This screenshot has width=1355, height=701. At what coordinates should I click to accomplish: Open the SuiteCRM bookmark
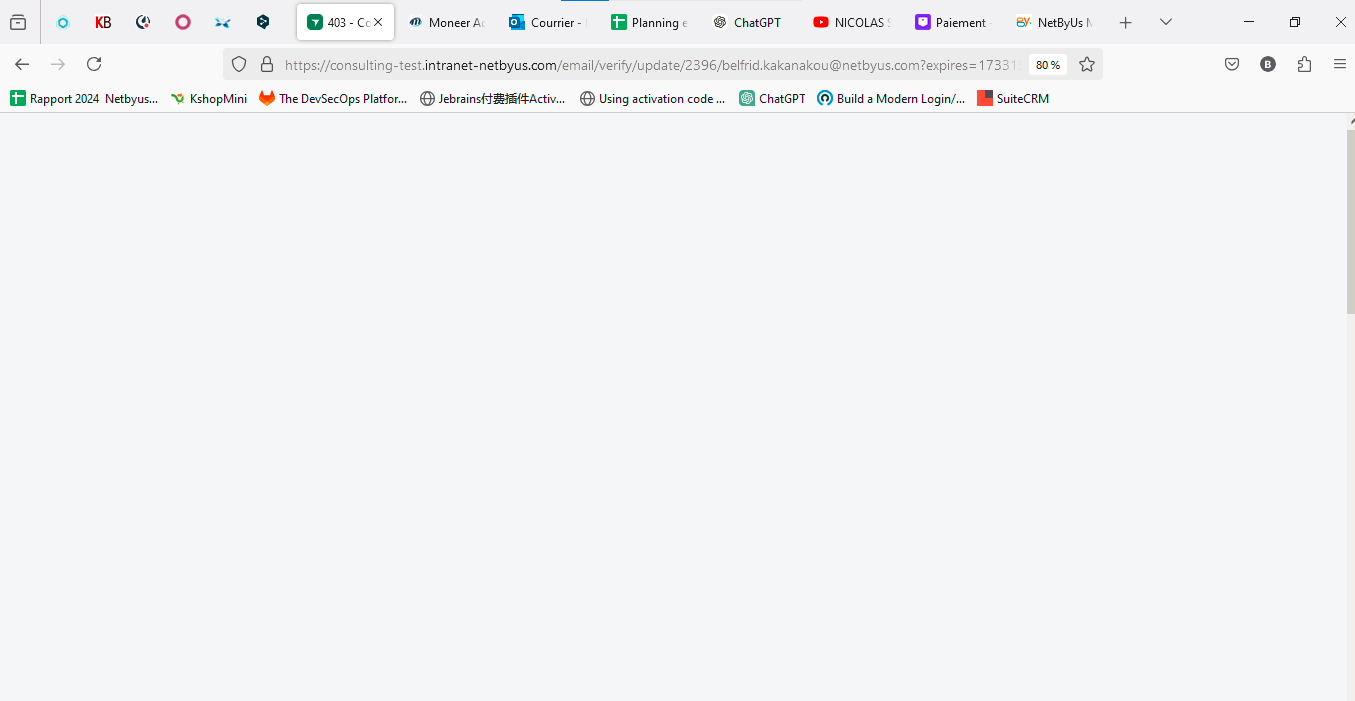(x=1013, y=98)
